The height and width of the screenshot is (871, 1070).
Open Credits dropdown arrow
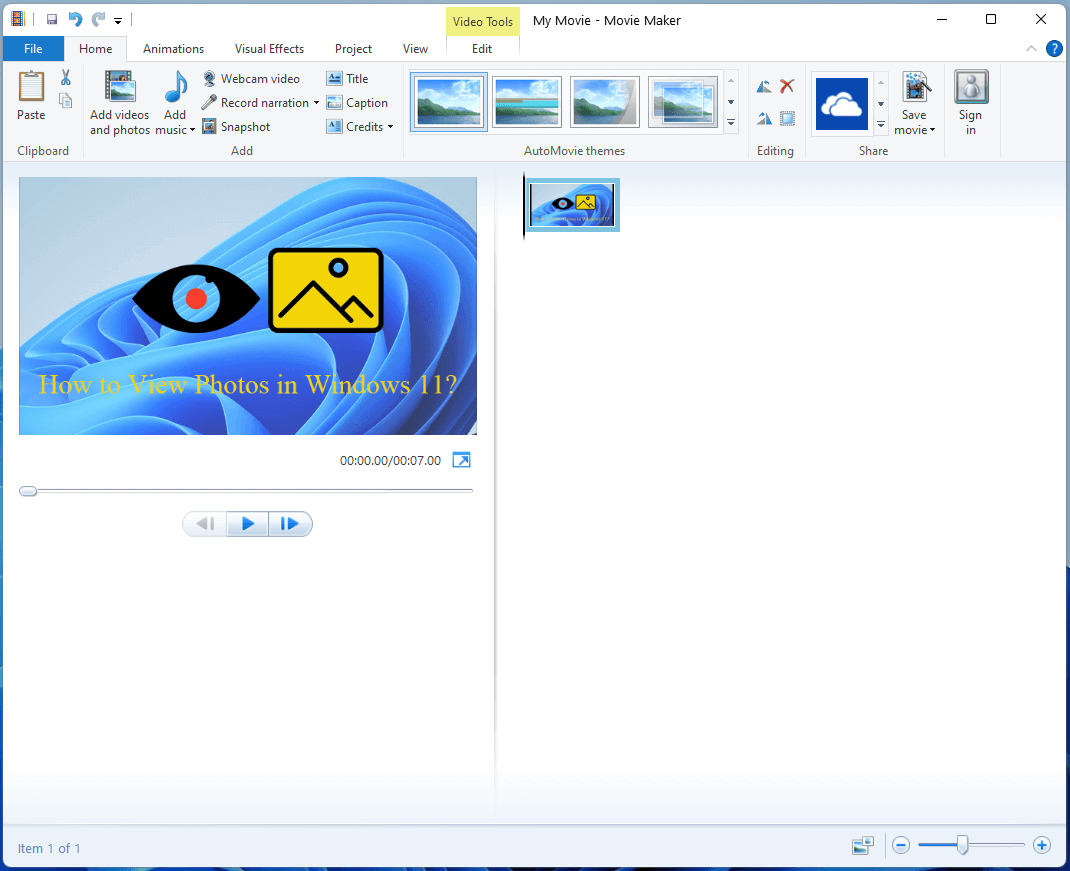pyautogui.click(x=390, y=127)
